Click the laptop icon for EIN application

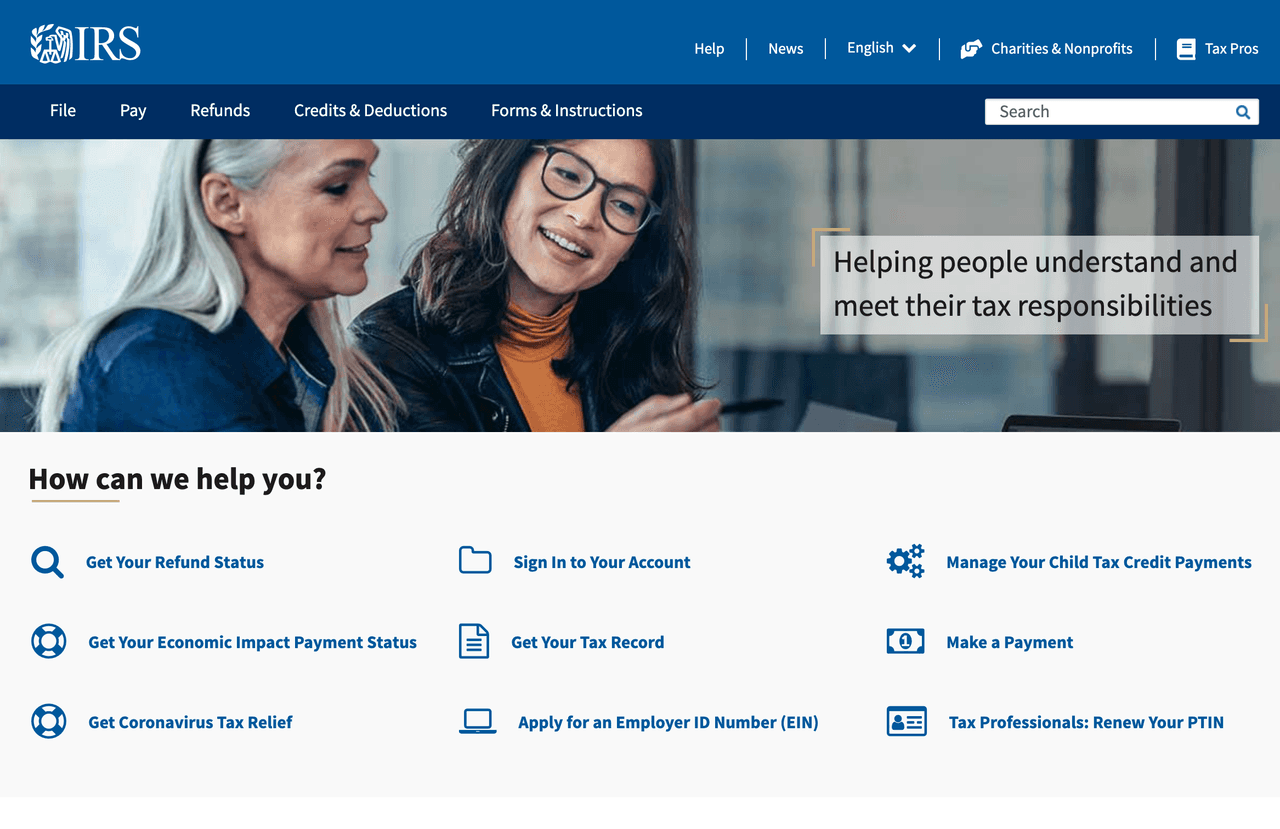[x=477, y=721]
